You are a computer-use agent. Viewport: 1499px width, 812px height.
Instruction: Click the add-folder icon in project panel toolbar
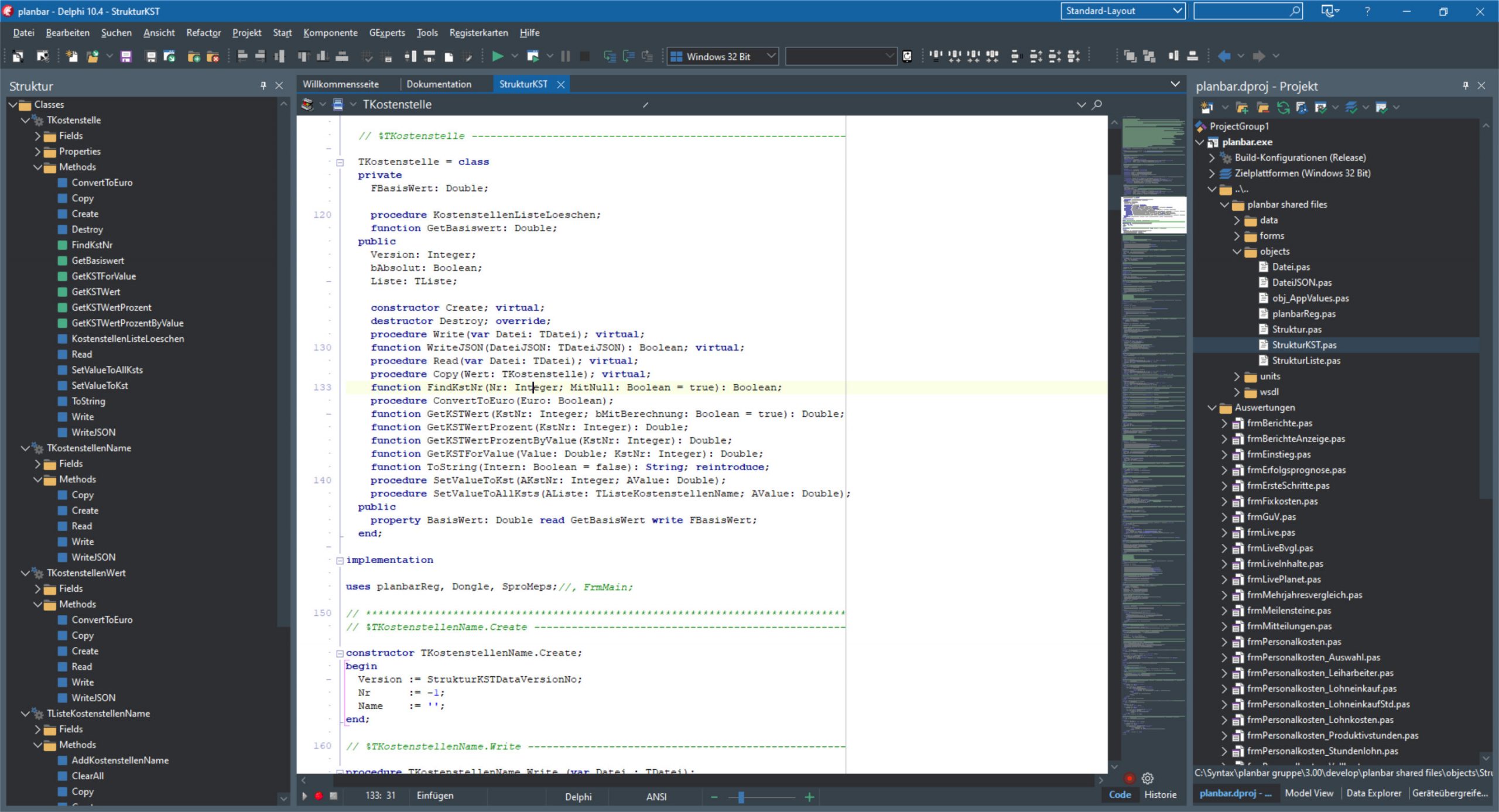[1242, 107]
